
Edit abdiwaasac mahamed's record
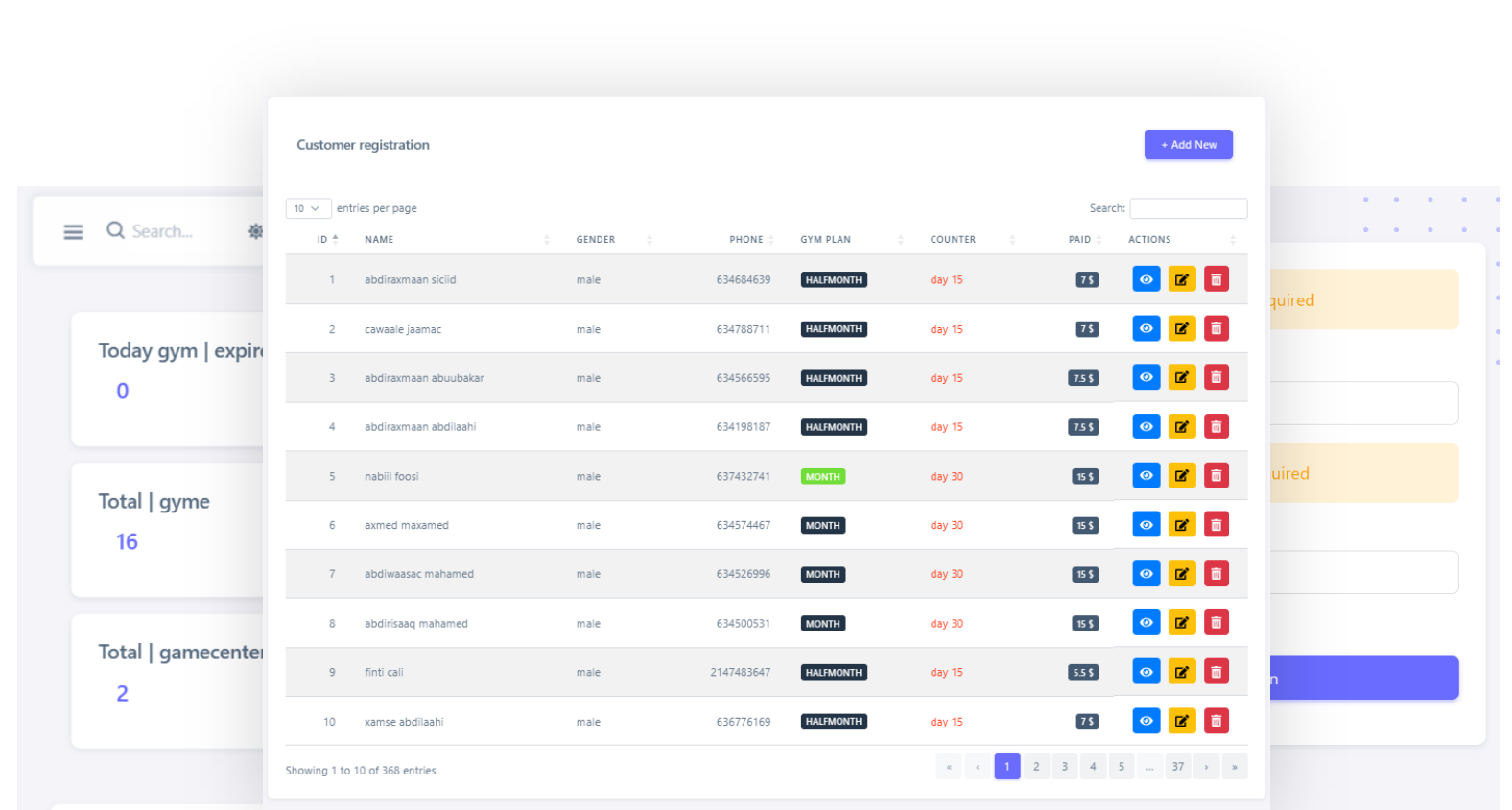1182,573
